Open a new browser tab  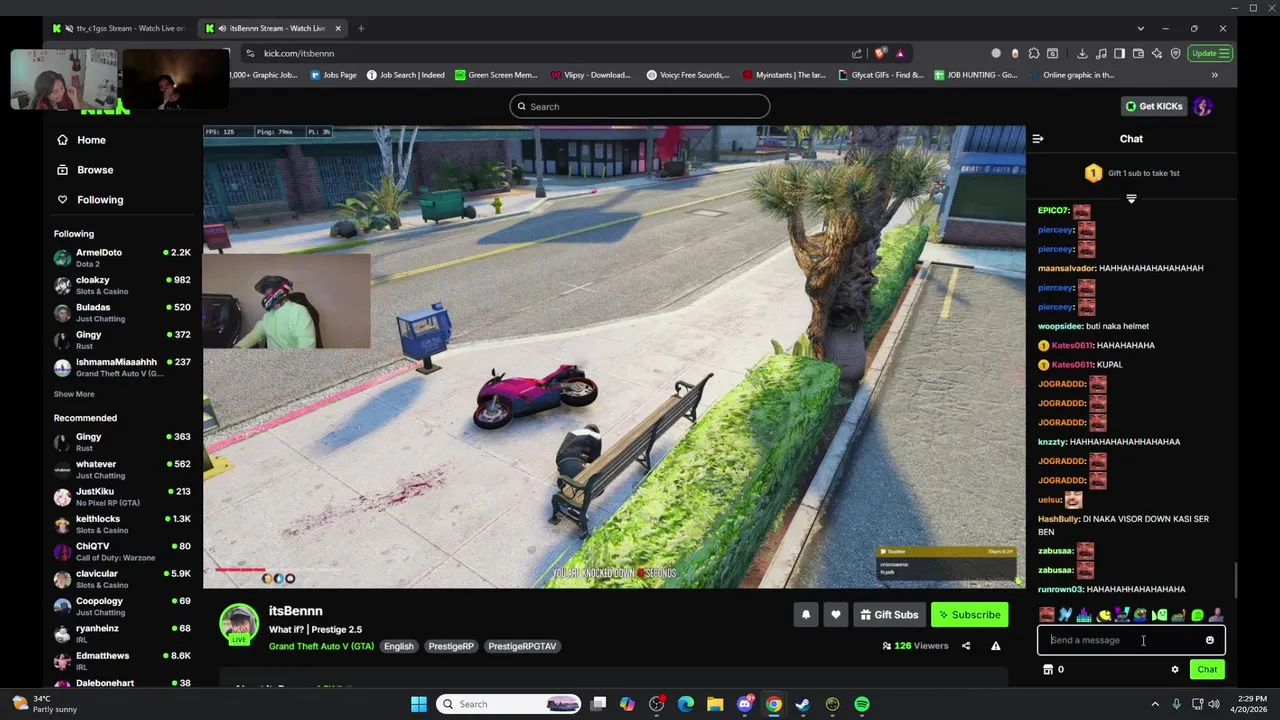361,28
